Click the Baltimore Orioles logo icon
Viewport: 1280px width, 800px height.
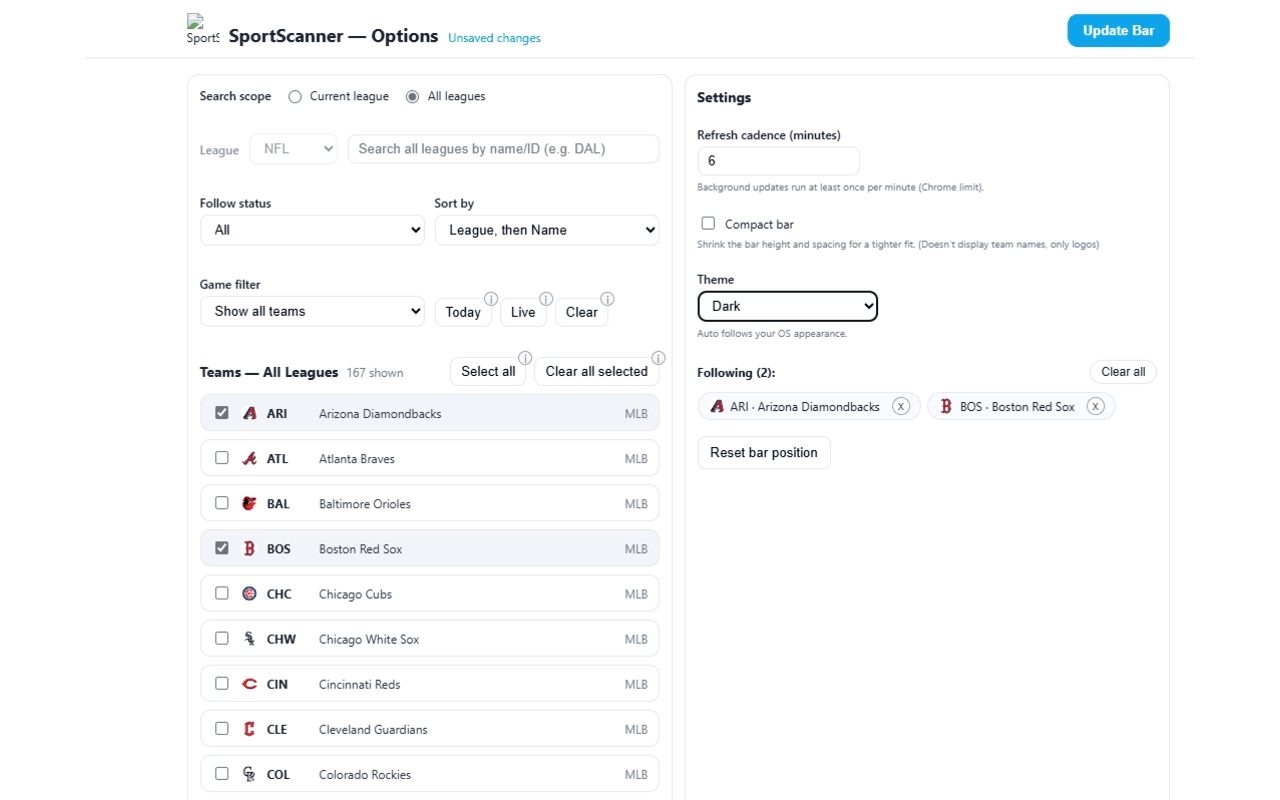250,504
